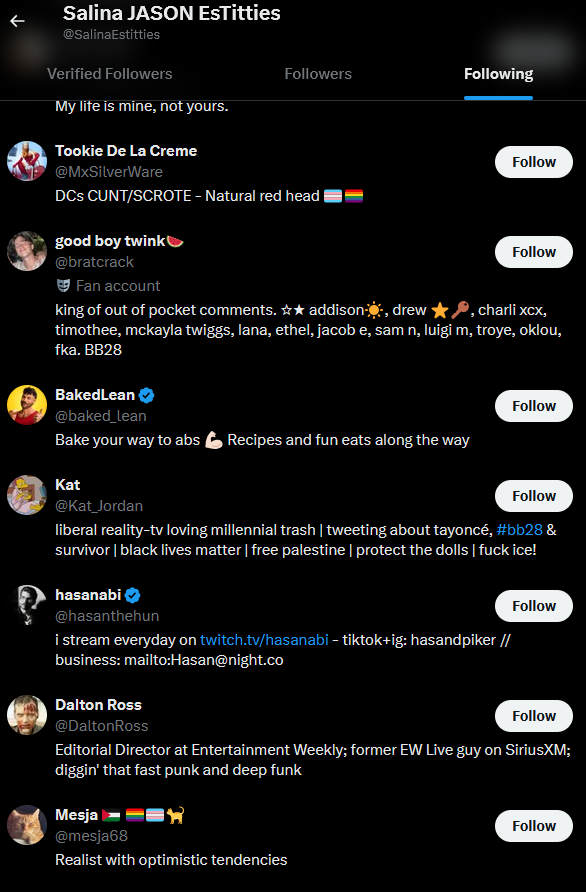This screenshot has height=892, width=586.
Task: Click hasanabi's blue verified badge
Action: (133, 595)
